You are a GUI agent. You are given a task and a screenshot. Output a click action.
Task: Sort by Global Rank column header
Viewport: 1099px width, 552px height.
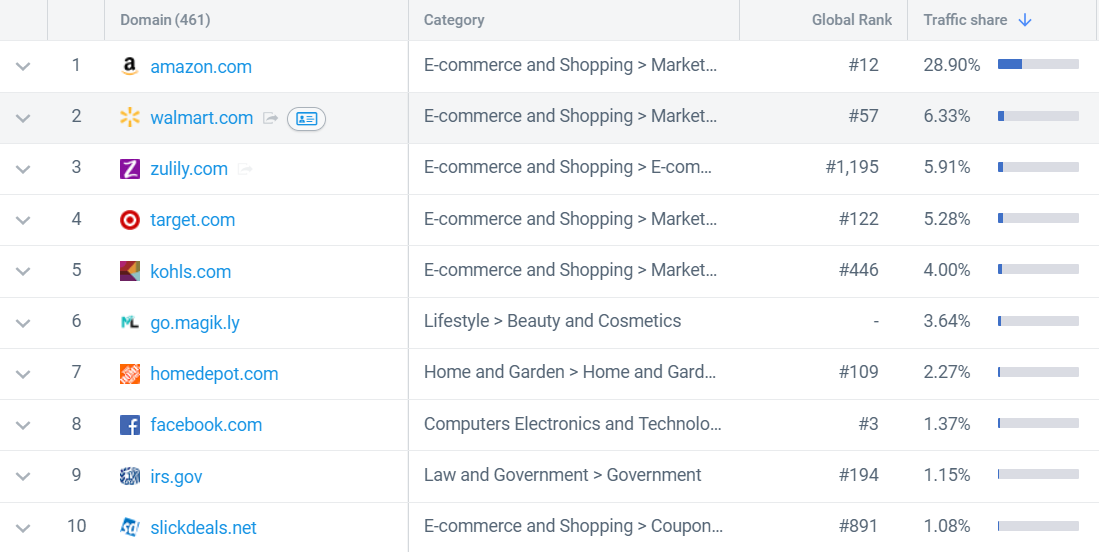coord(852,20)
